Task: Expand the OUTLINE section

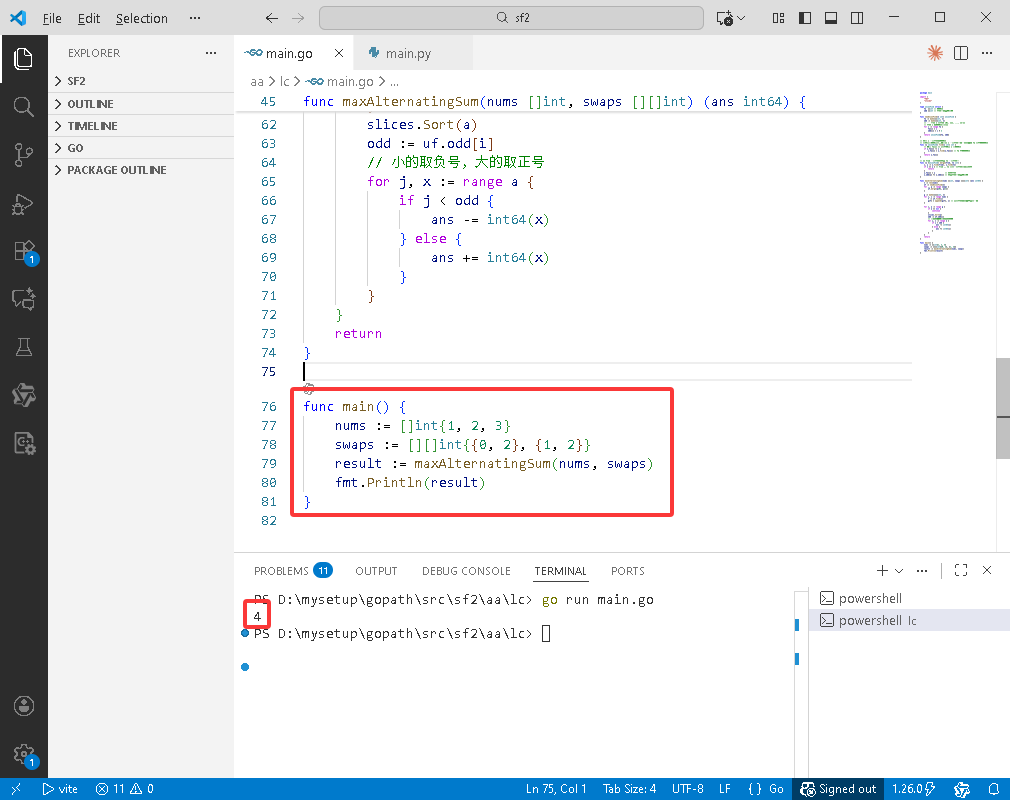Action: 141,104
